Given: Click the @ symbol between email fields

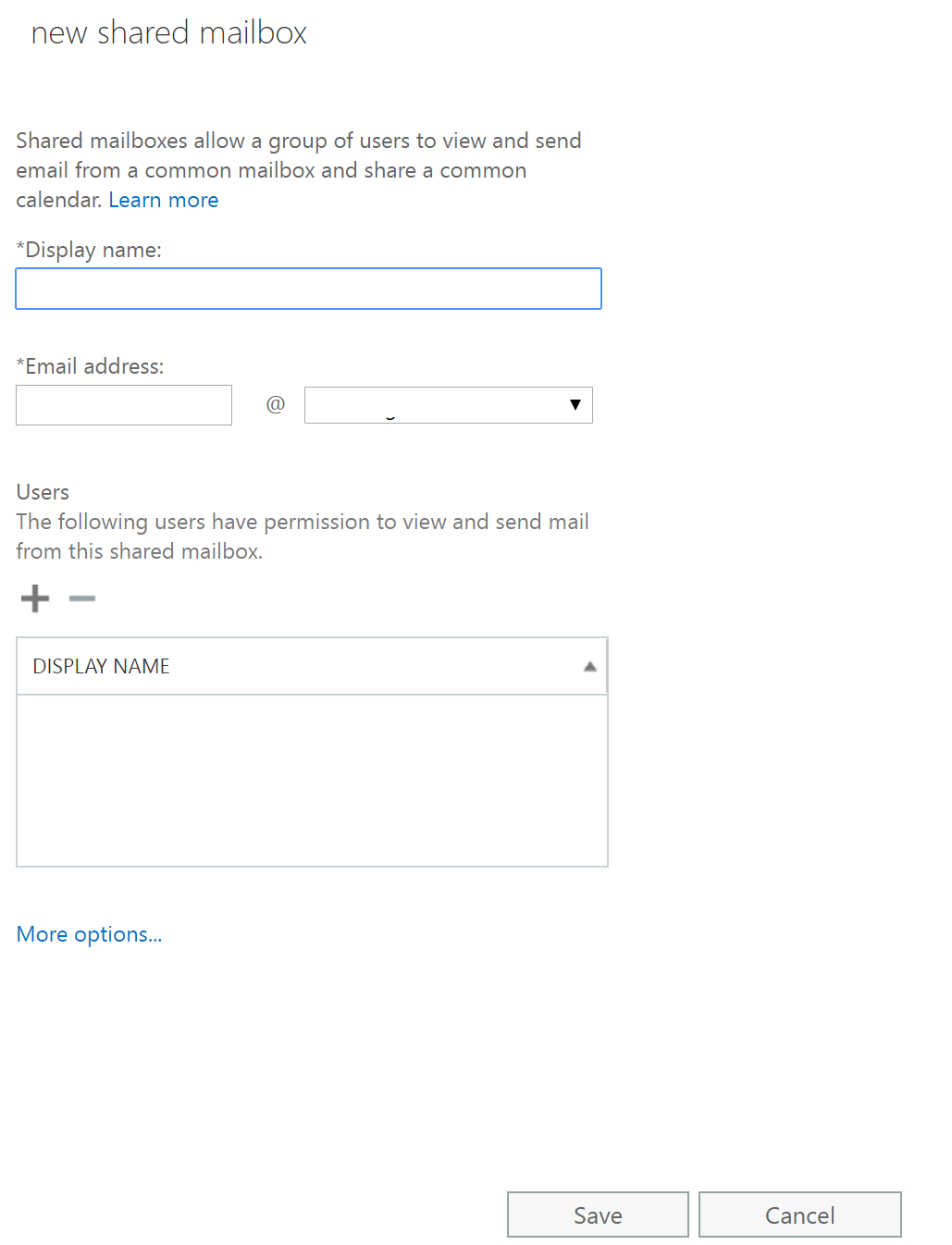Looking at the screenshot, I should click(275, 404).
